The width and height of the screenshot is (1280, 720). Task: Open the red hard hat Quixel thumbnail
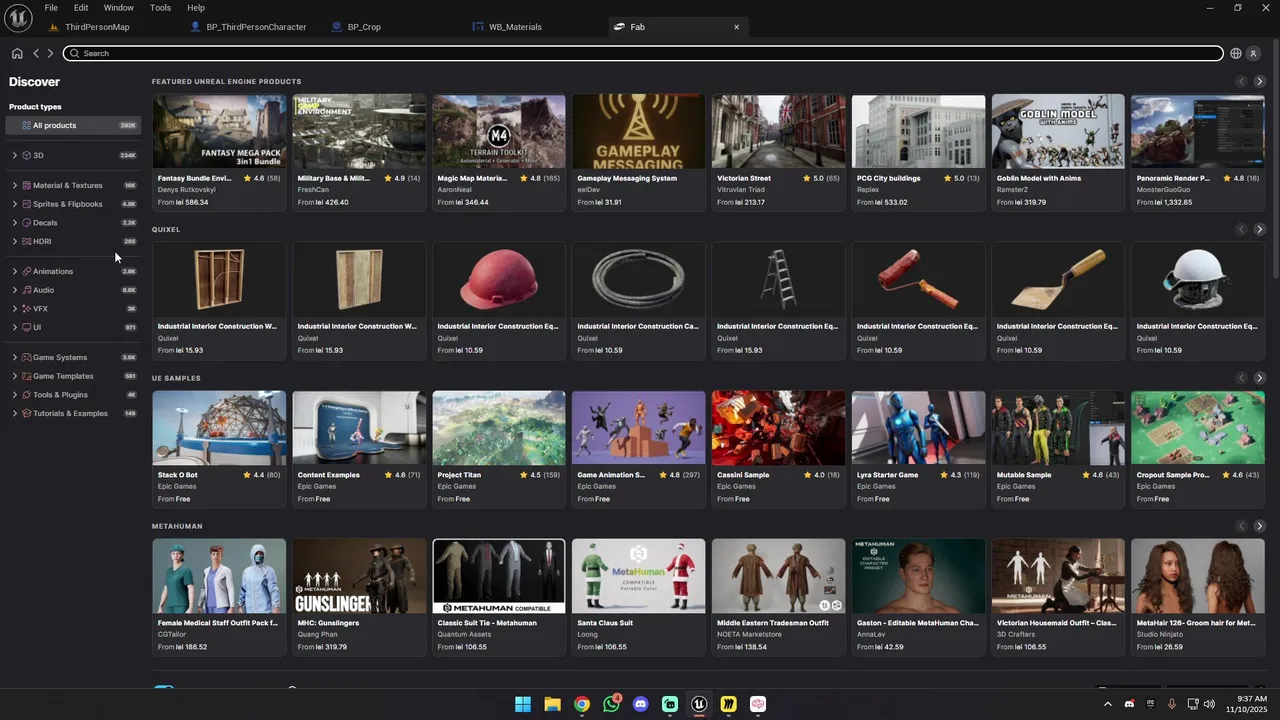tap(499, 279)
